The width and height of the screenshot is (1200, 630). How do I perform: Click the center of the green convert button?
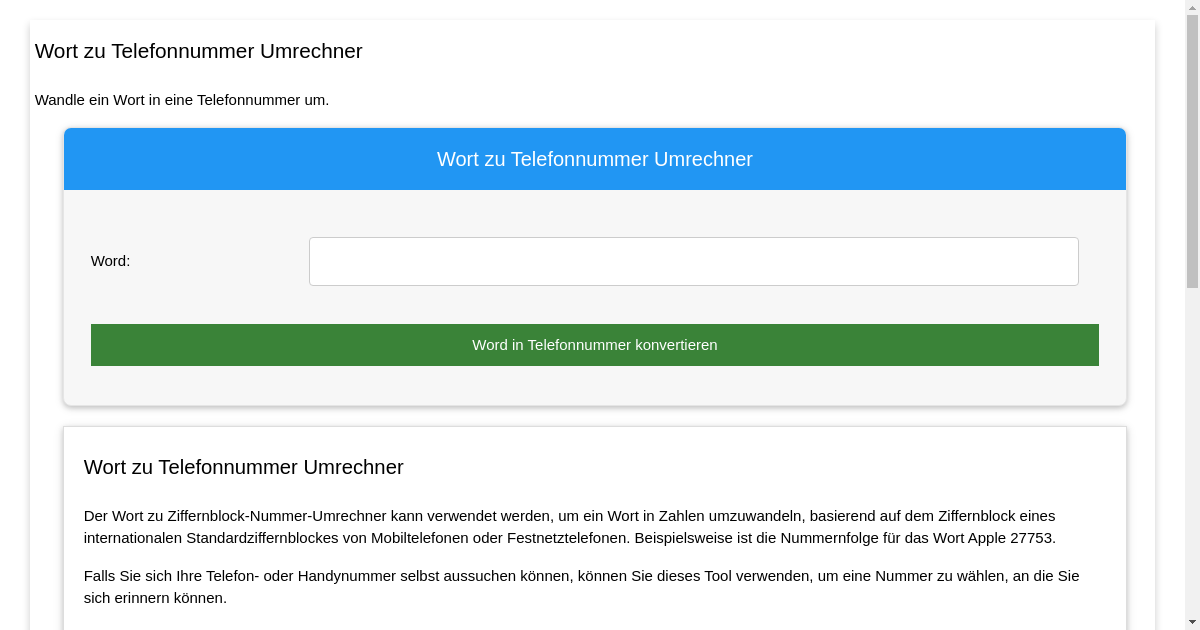(x=594, y=345)
